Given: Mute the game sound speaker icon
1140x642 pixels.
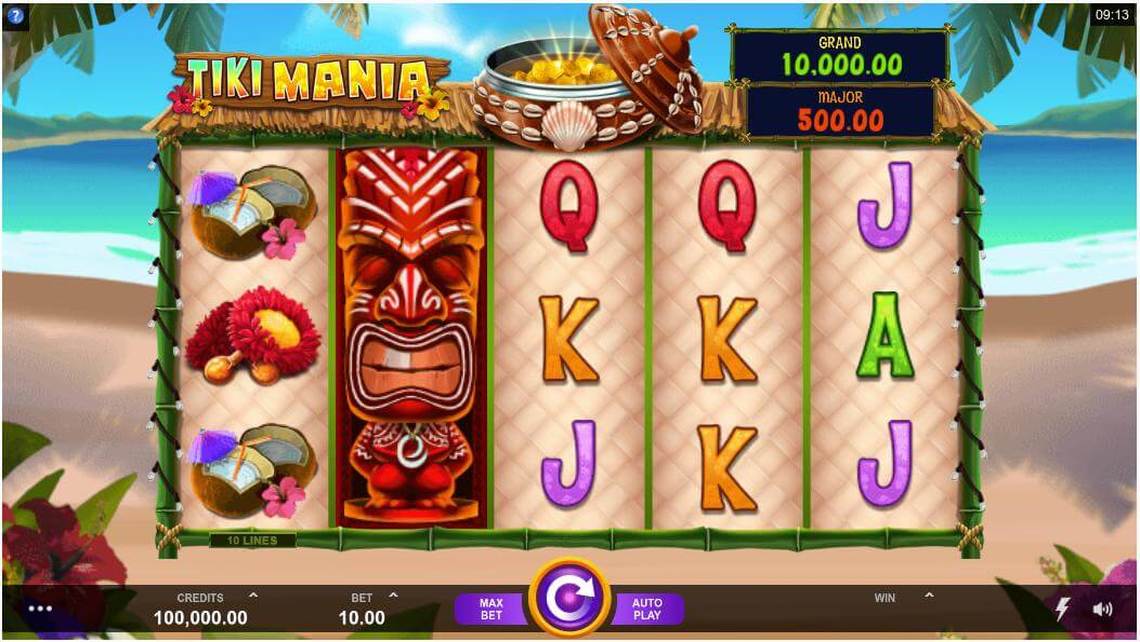Looking at the screenshot, I should pyautogui.click(x=1102, y=609).
